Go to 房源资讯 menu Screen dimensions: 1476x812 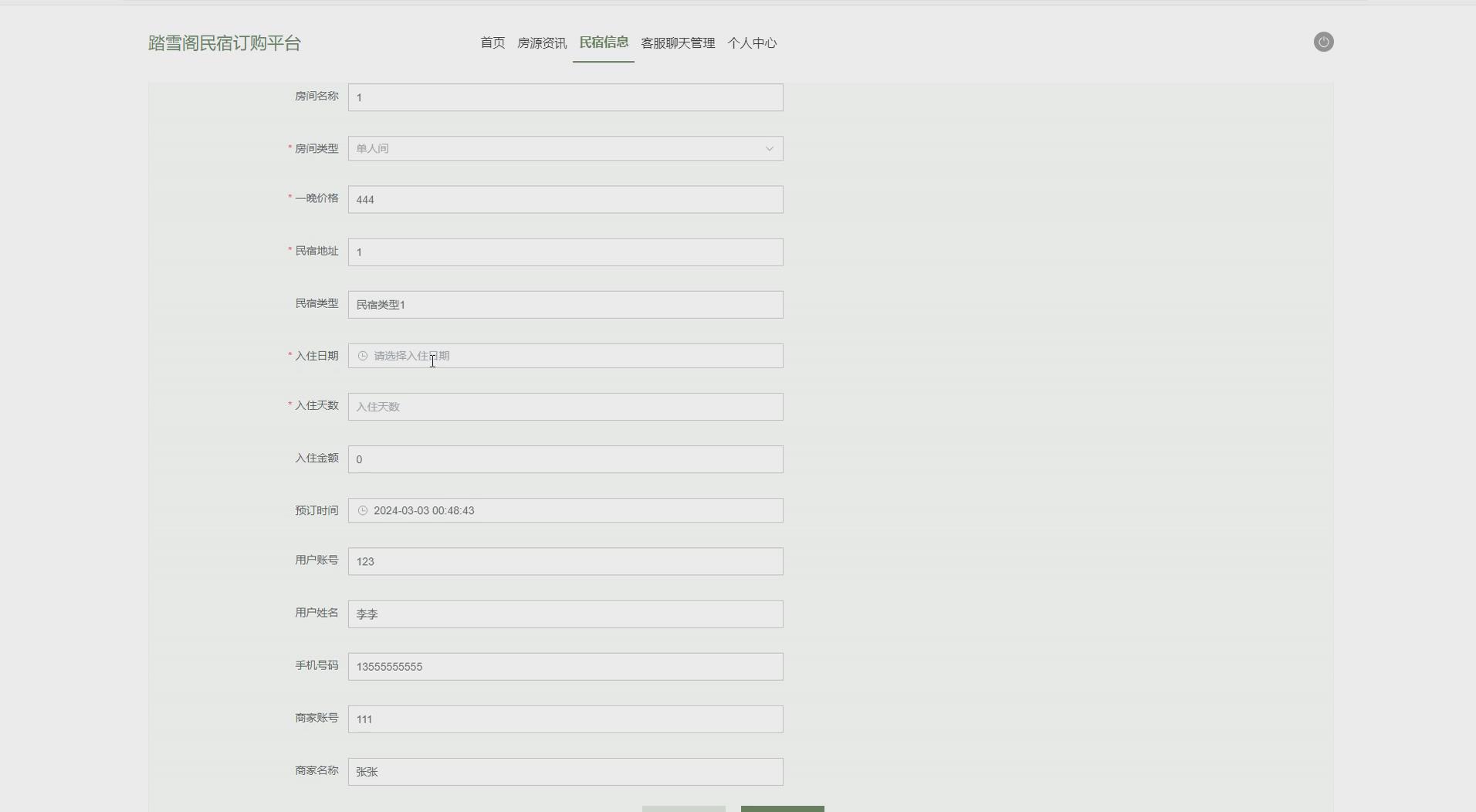[542, 43]
